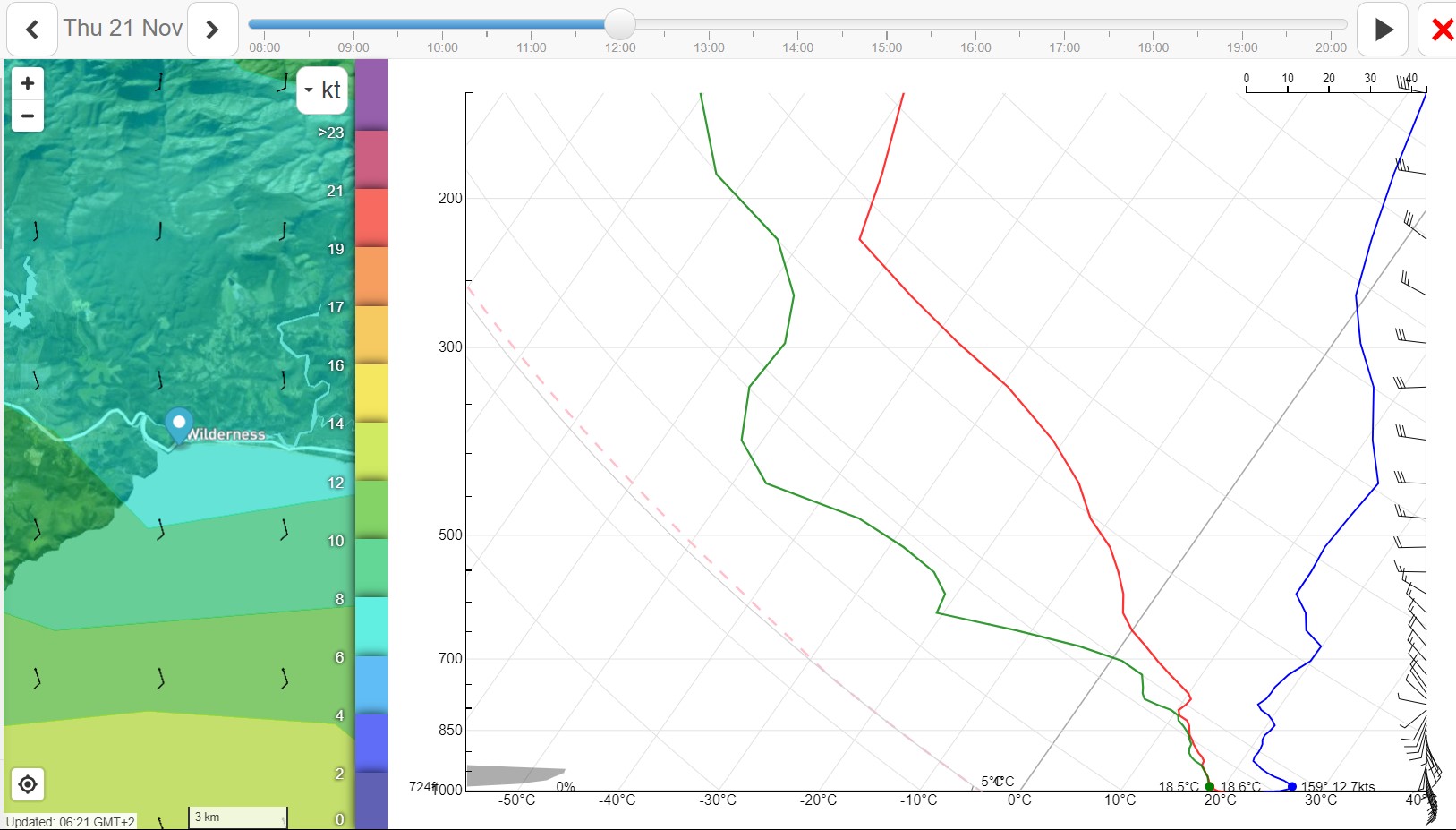
Task: Click the 300 pressure level label
Action: tap(450, 347)
